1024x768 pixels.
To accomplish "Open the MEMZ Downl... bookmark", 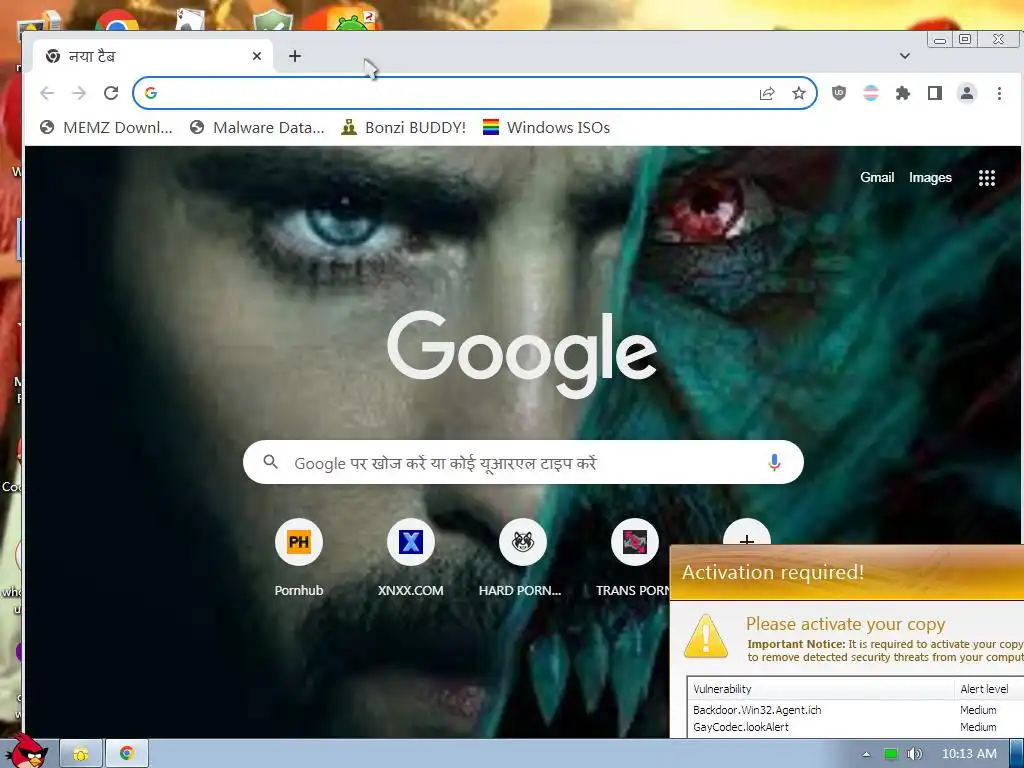I will point(106,127).
